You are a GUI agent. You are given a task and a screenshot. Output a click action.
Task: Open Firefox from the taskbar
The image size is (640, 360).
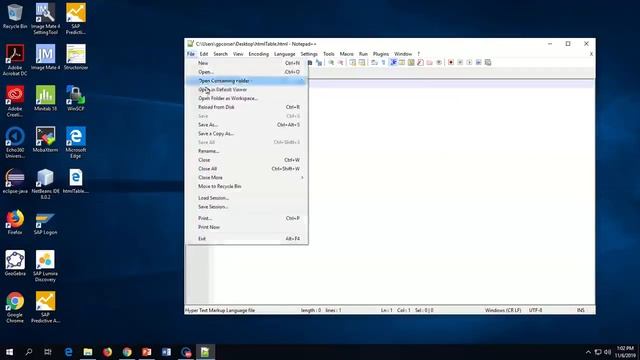107,352
